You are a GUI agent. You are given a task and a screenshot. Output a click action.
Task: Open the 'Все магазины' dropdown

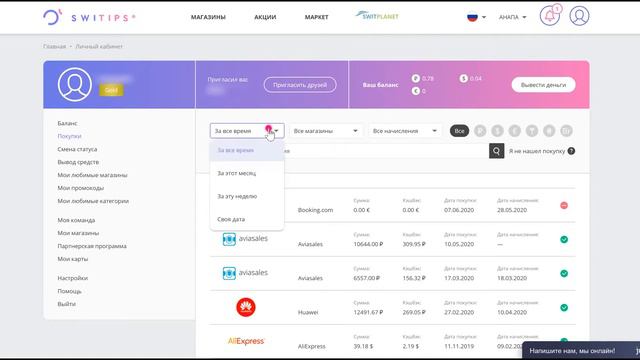pyautogui.click(x=326, y=131)
